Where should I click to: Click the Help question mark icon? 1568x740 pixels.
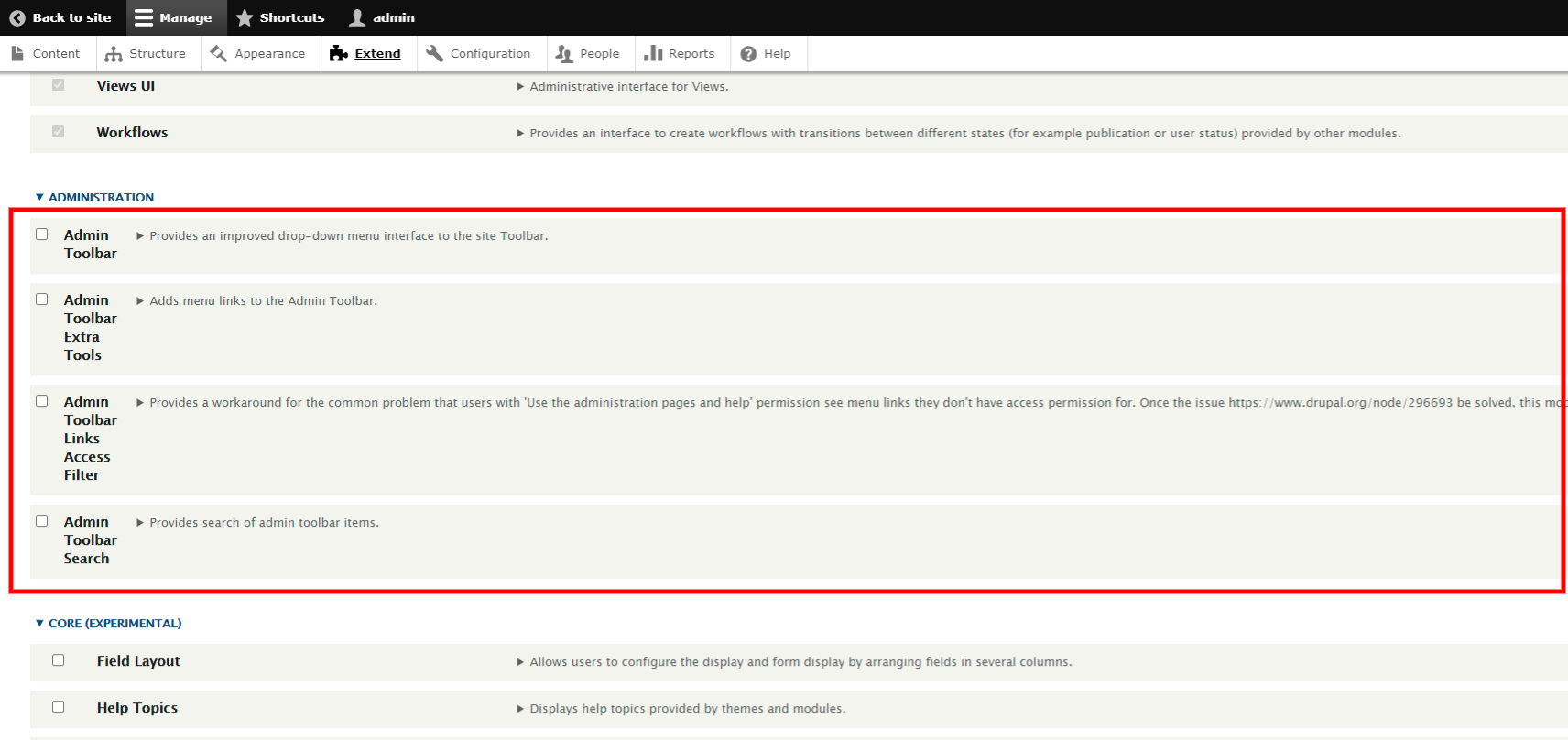coord(748,54)
